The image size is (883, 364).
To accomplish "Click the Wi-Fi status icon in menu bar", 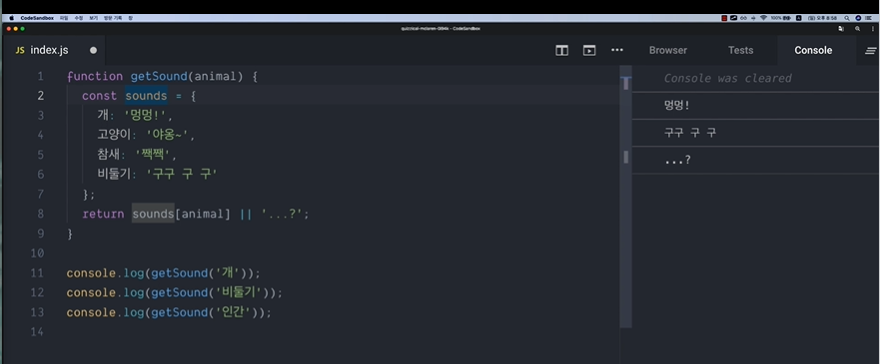I will [x=763, y=18].
